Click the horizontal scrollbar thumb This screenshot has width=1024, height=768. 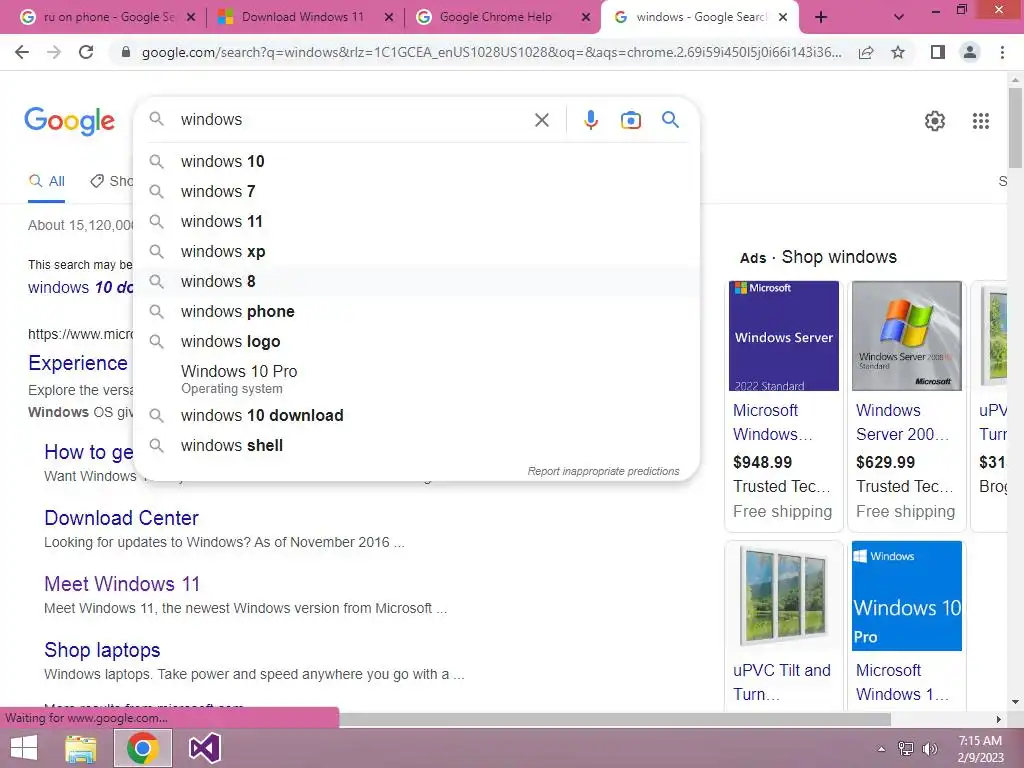pos(615,719)
